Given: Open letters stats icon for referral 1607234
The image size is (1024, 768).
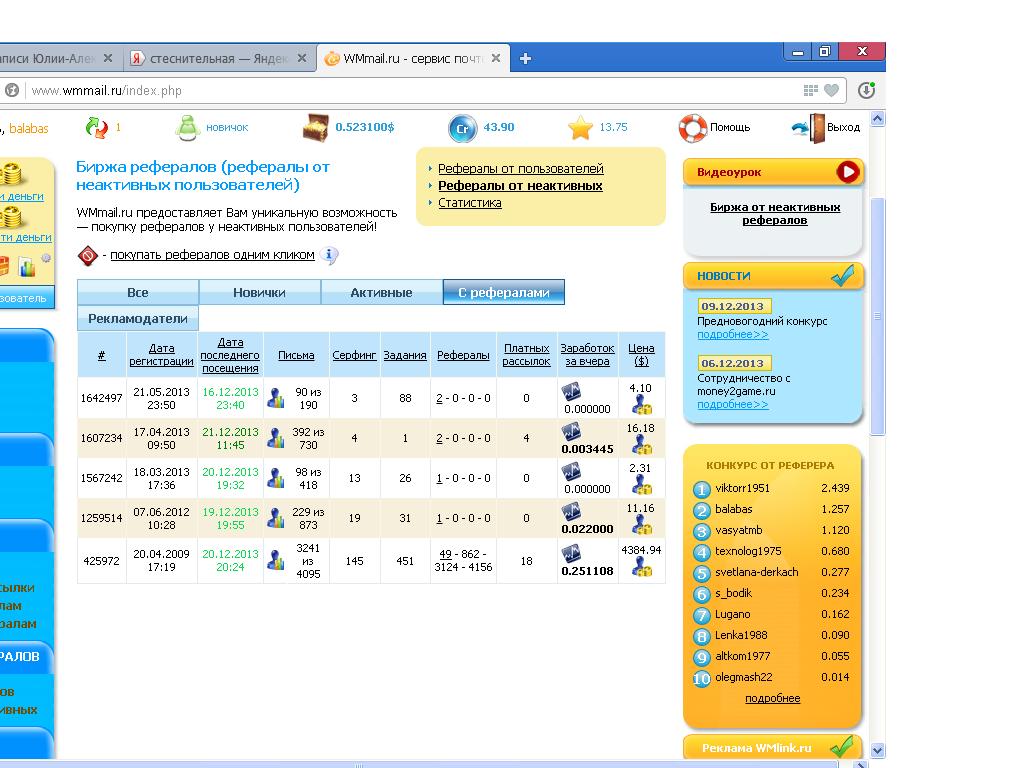Looking at the screenshot, I should point(276,438).
